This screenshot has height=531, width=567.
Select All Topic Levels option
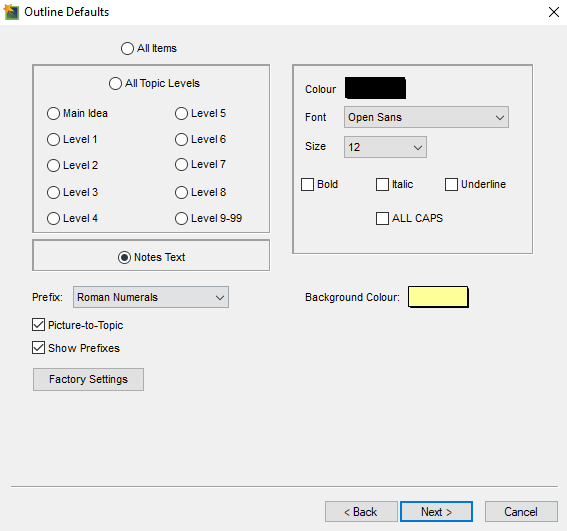[x=115, y=83]
